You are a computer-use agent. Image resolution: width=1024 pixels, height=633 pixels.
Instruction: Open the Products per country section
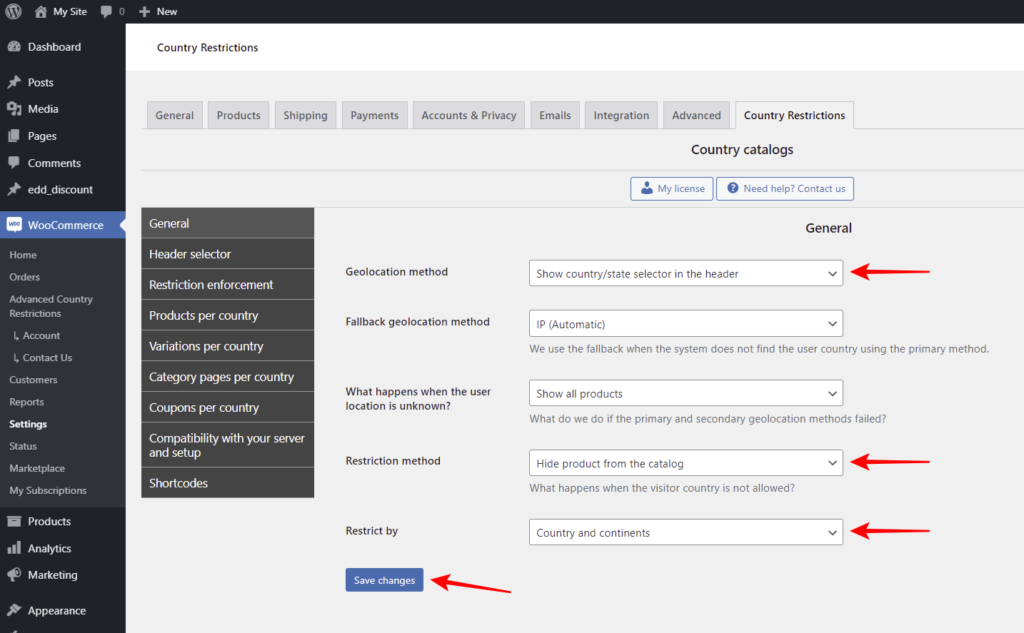[x=227, y=315]
